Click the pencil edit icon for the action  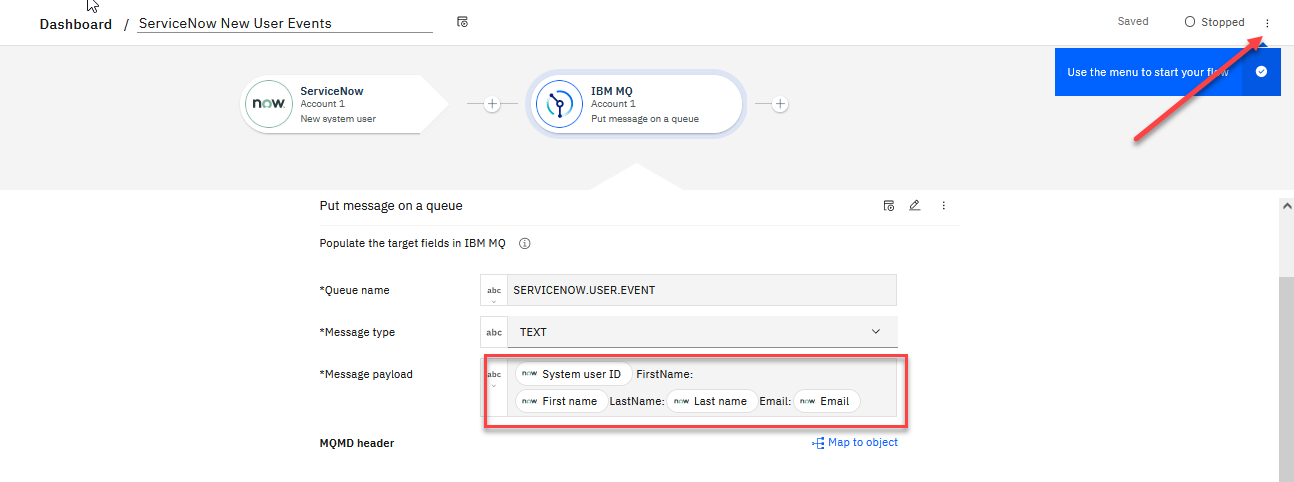tap(914, 206)
